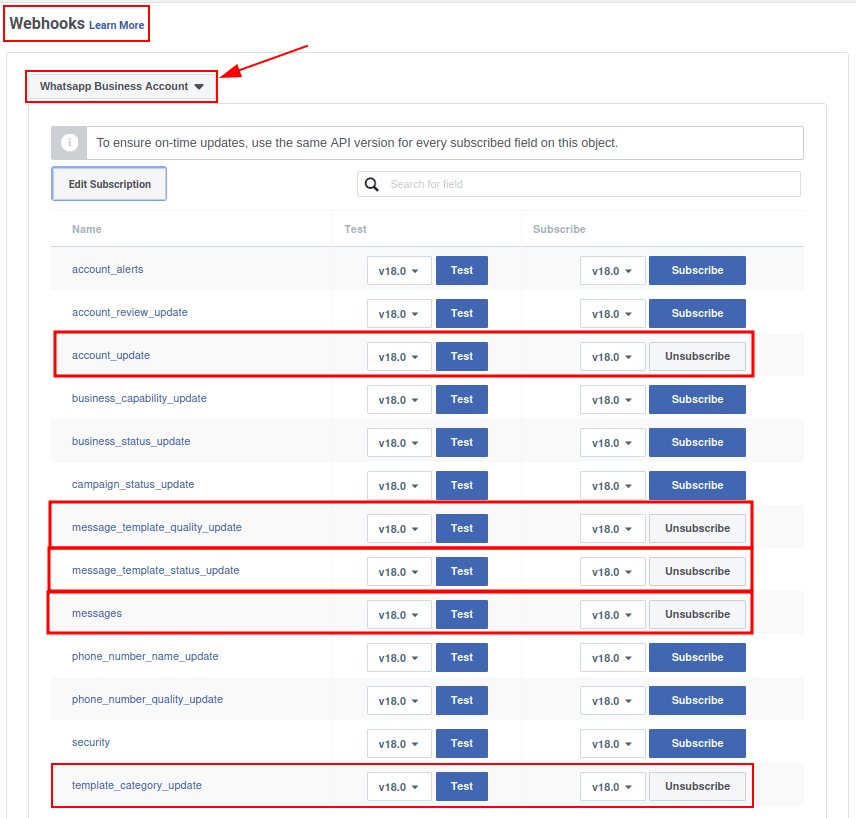Test the template_category_update field
This screenshot has height=818, width=856.
[x=461, y=786]
